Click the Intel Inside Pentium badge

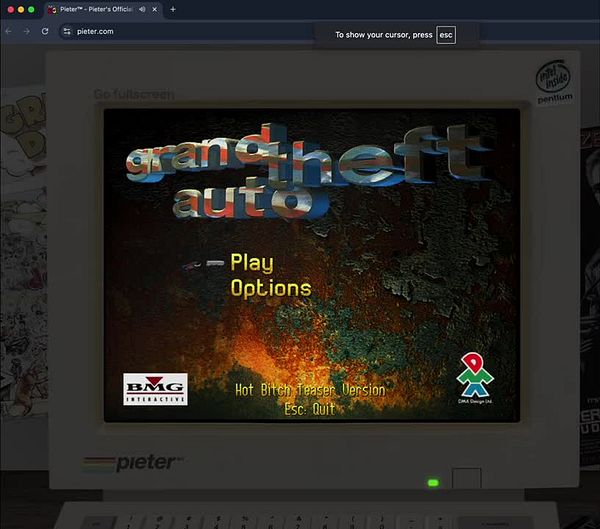(554, 81)
